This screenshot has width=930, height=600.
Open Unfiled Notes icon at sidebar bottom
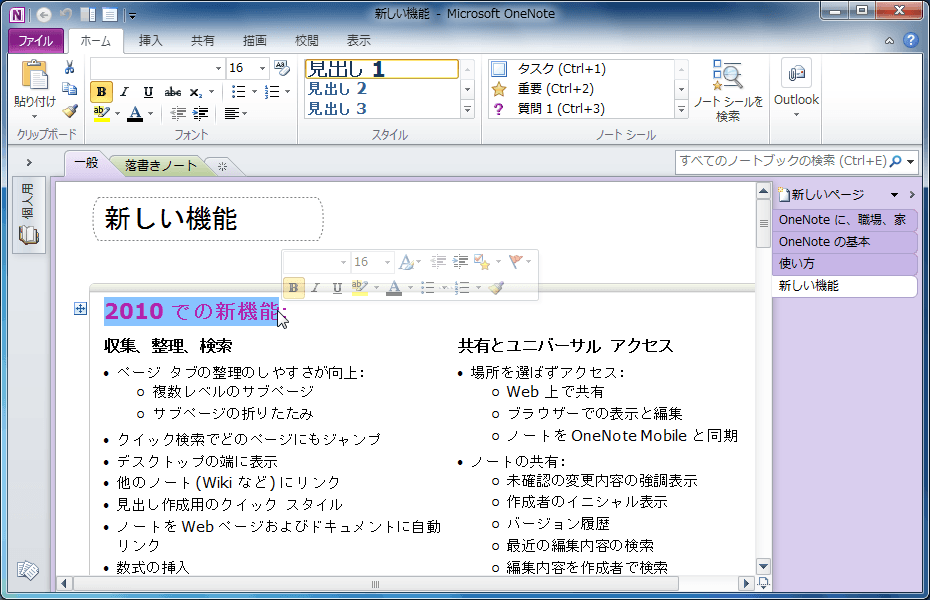click(28, 570)
